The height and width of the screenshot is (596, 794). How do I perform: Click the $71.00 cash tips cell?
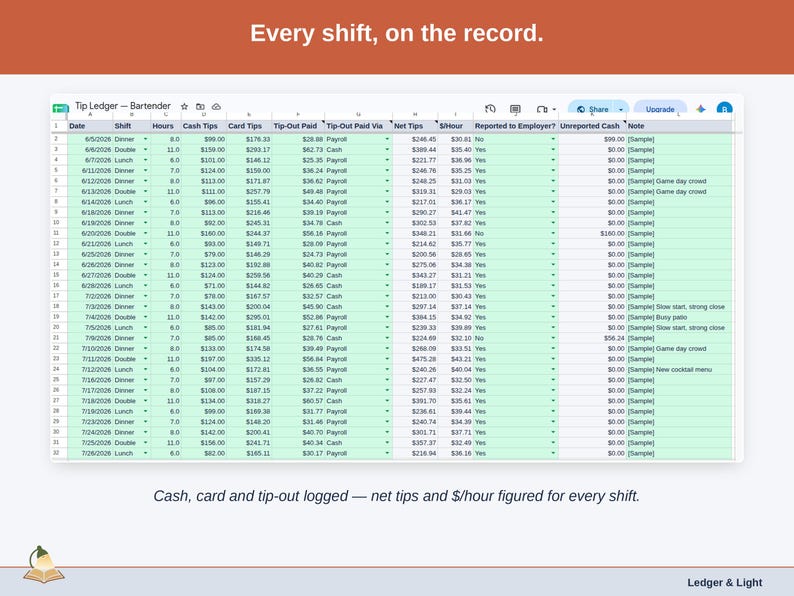point(204,286)
